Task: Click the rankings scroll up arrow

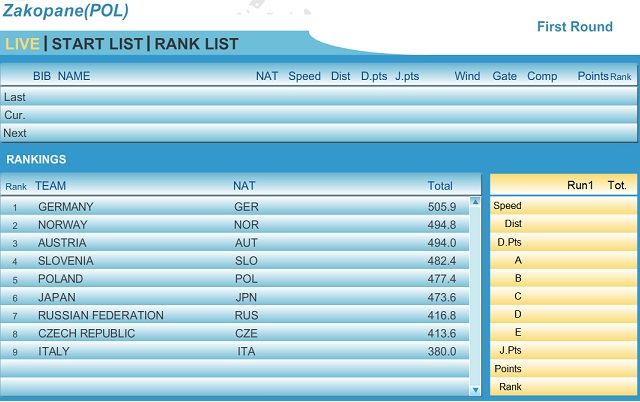Action: [x=475, y=202]
